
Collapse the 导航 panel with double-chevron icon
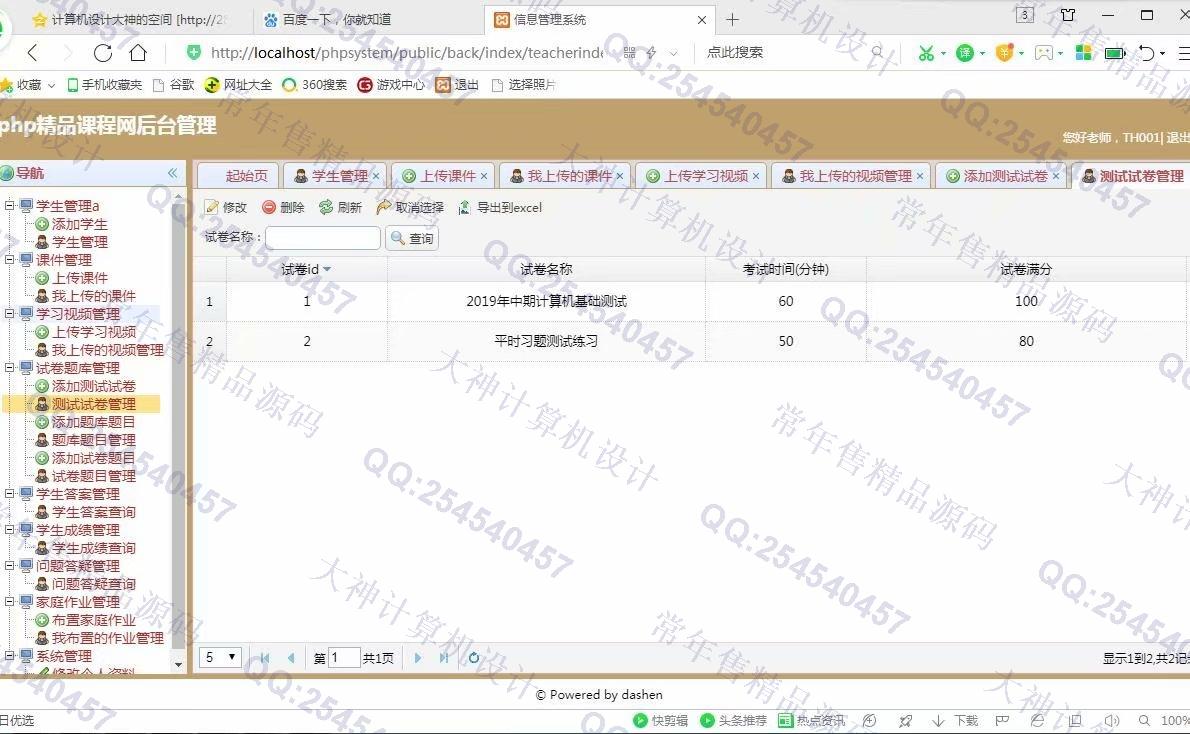(x=172, y=173)
